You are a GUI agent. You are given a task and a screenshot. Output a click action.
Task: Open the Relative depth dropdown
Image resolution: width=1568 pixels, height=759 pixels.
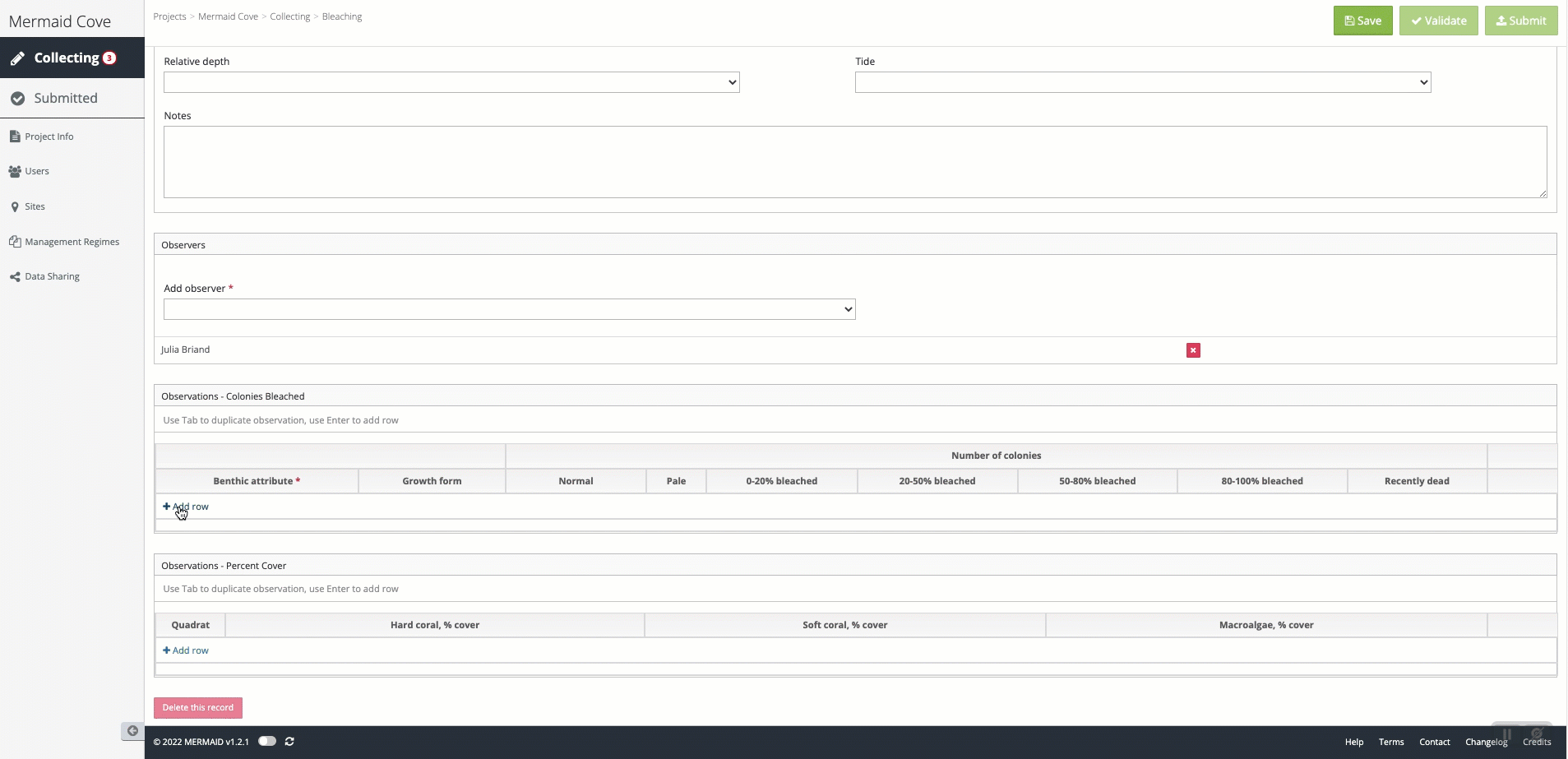click(x=451, y=82)
